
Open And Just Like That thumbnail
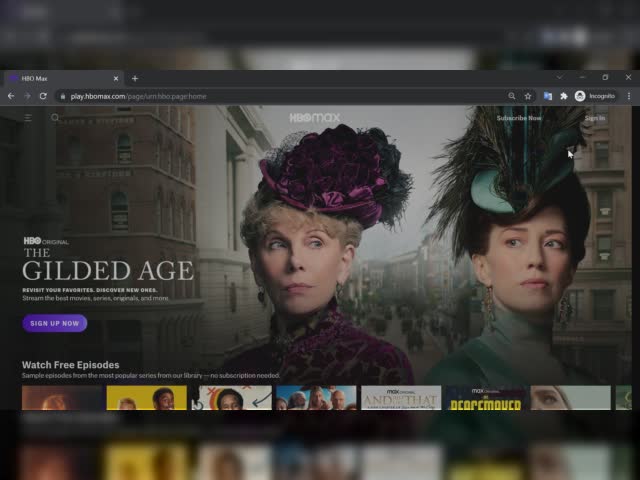(x=401, y=398)
